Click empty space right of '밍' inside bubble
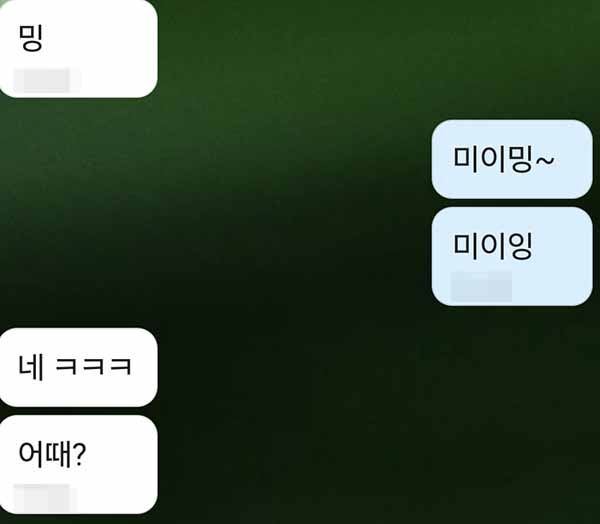Image resolution: width=600 pixels, height=524 pixels. [x=99, y=38]
